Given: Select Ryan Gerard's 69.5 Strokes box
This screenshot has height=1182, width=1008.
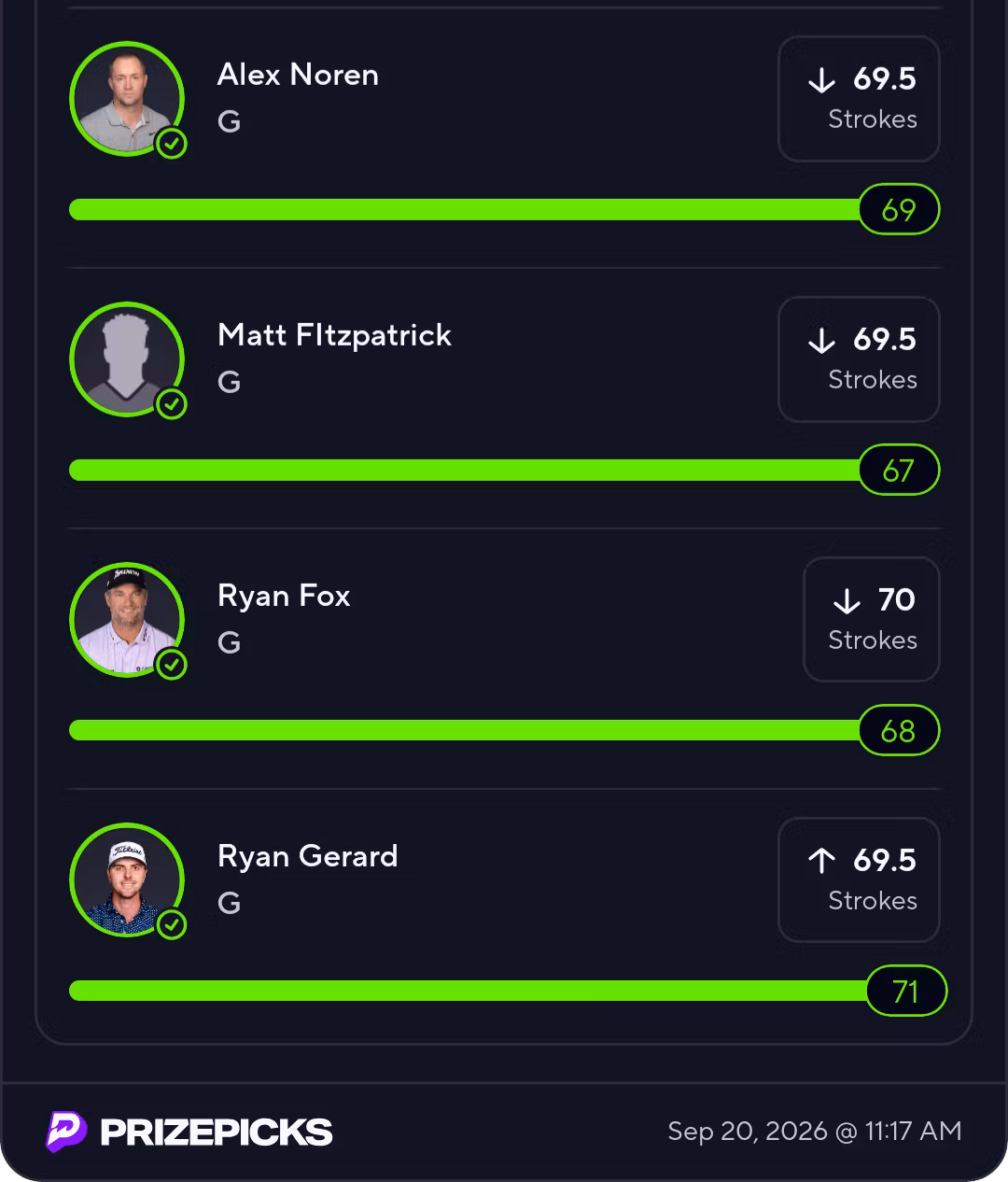Looking at the screenshot, I should (x=859, y=880).
